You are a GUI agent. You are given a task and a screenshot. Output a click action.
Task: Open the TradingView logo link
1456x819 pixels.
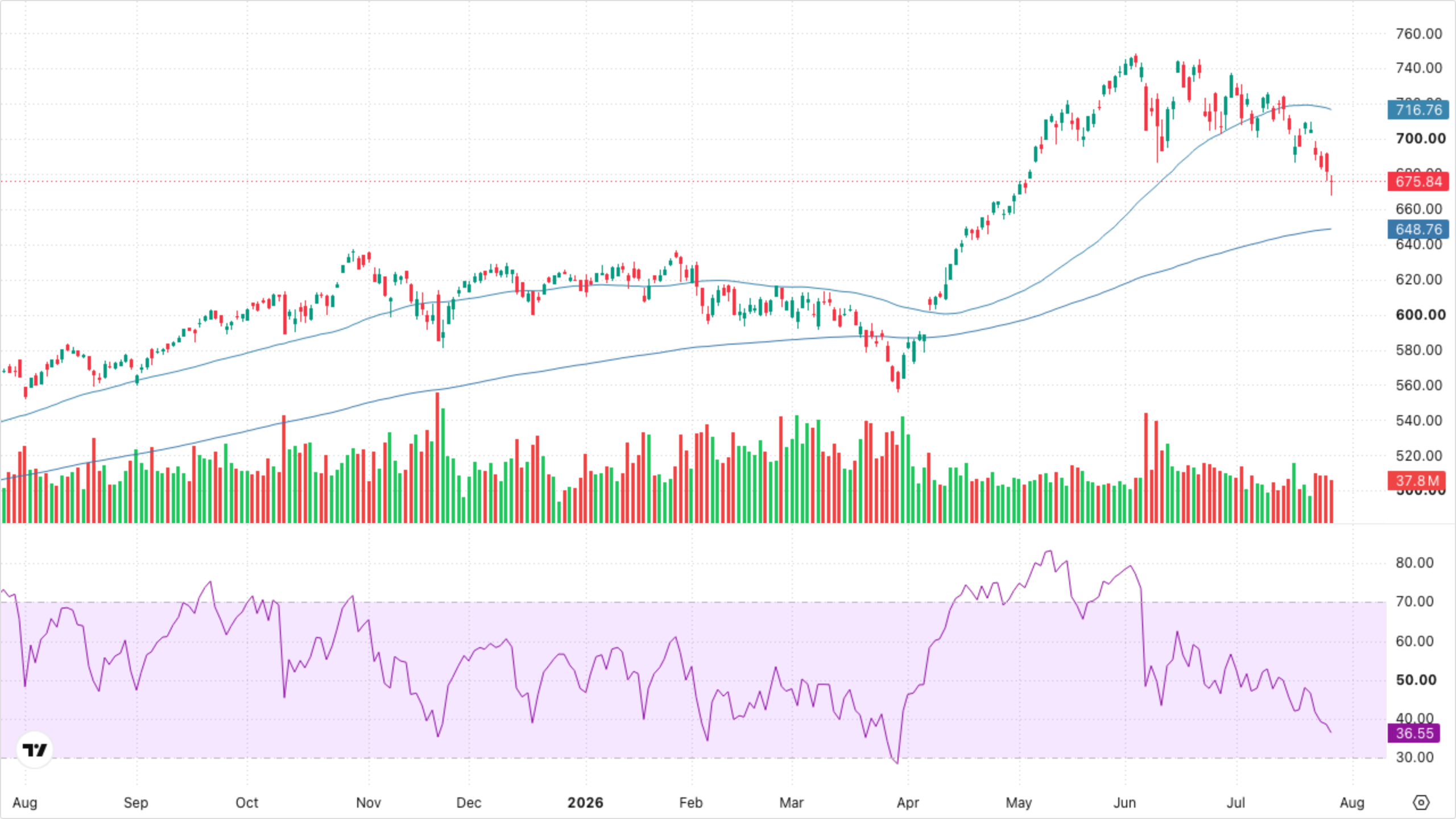[35, 750]
